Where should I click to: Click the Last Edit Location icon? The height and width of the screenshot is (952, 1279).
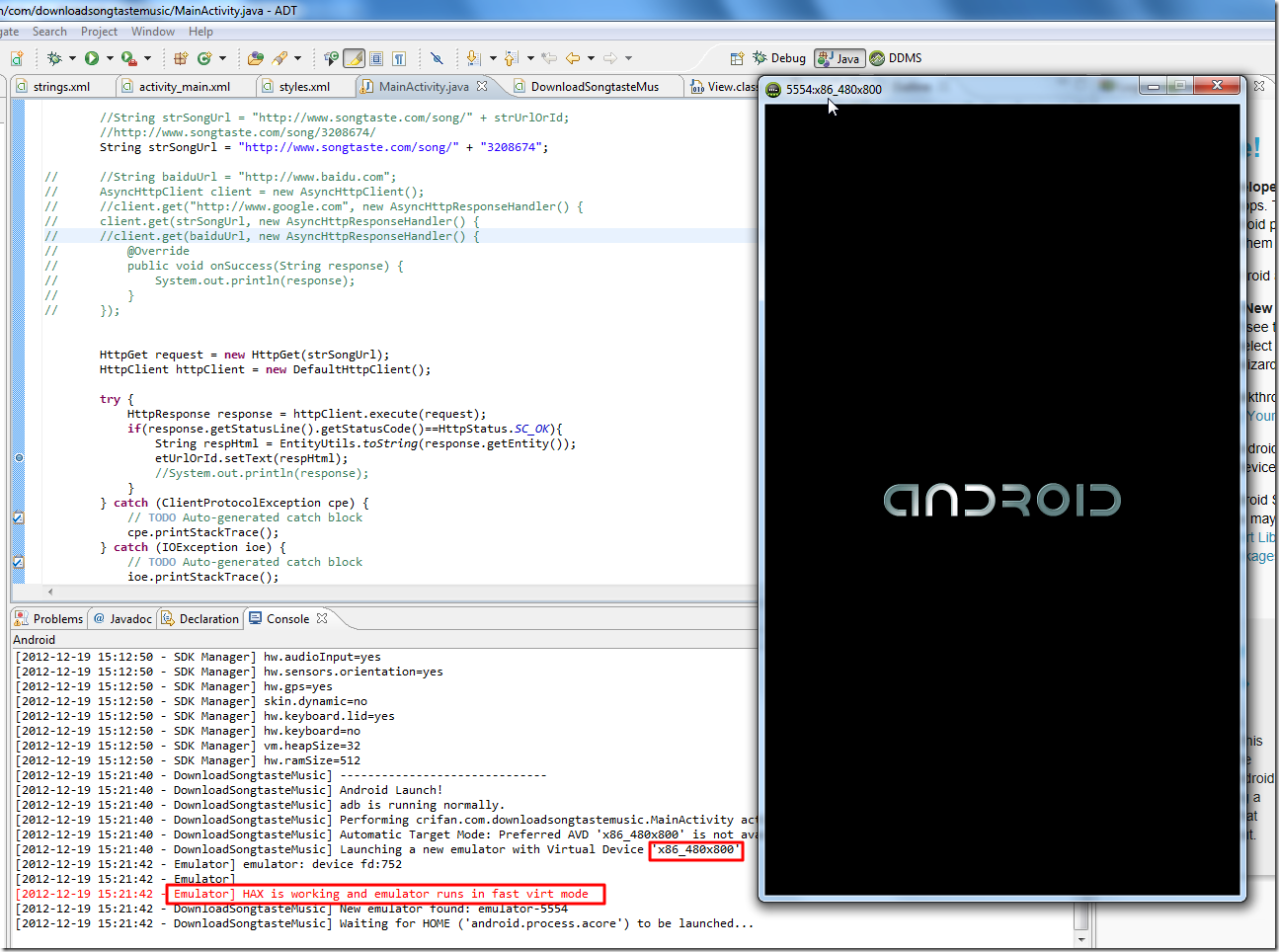(x=549, y=58)
